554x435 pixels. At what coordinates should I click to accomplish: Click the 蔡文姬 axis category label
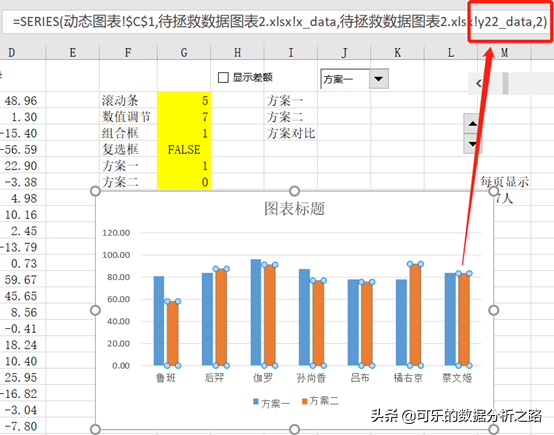coord(457,378)
